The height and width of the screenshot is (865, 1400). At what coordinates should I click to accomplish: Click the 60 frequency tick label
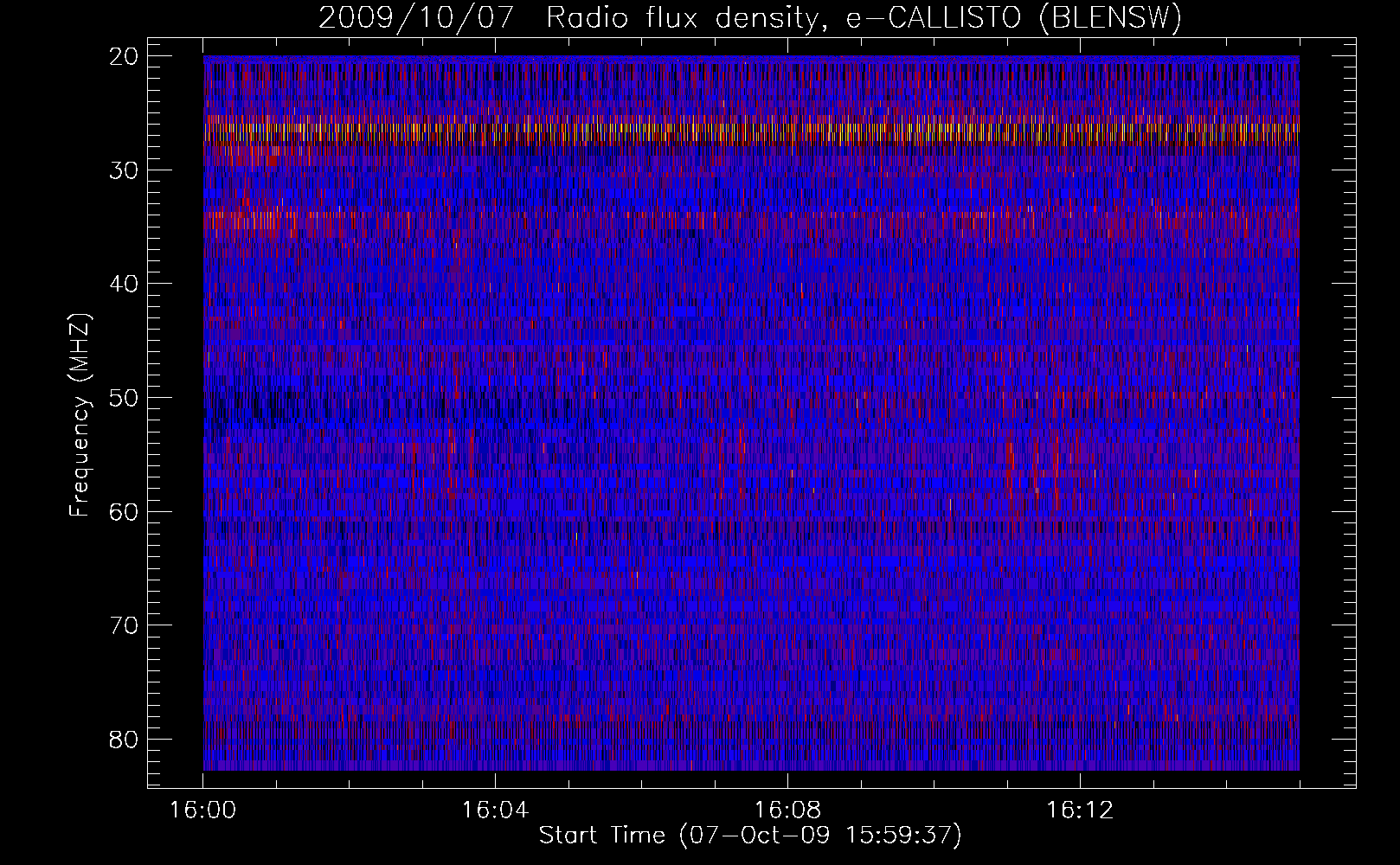[125, 512]
